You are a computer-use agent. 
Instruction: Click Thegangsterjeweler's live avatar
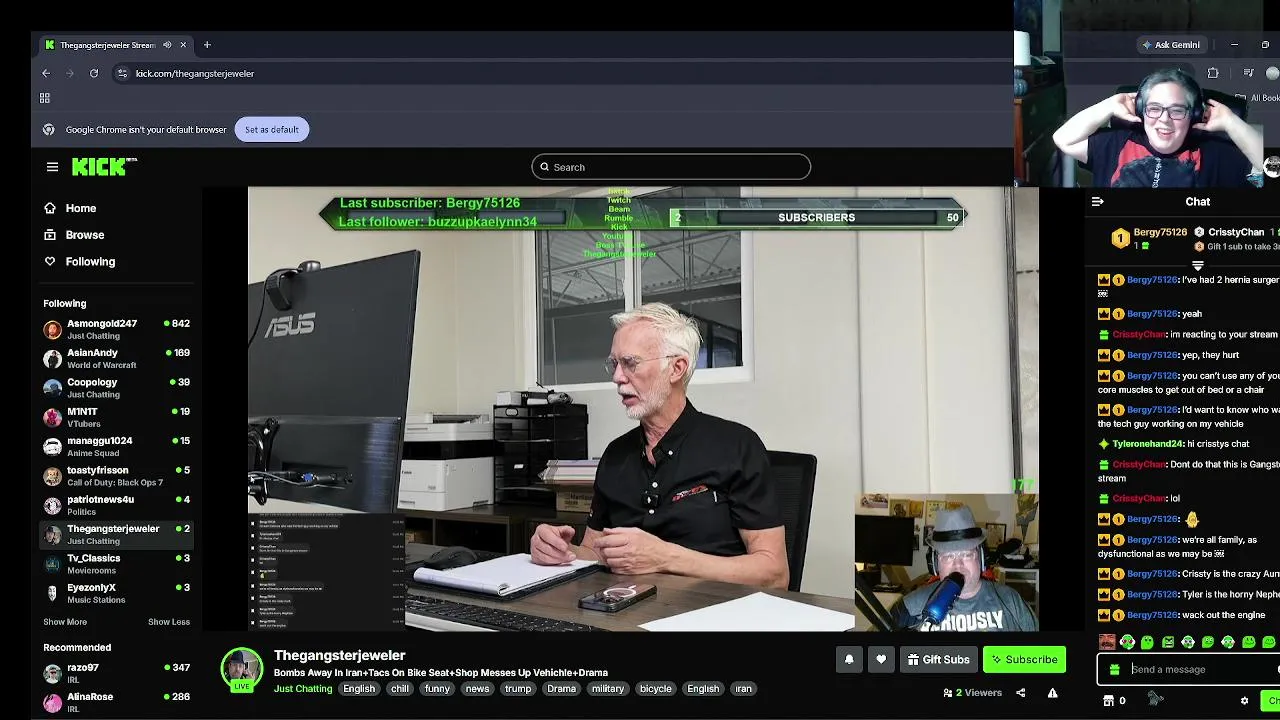click(241, 669)
